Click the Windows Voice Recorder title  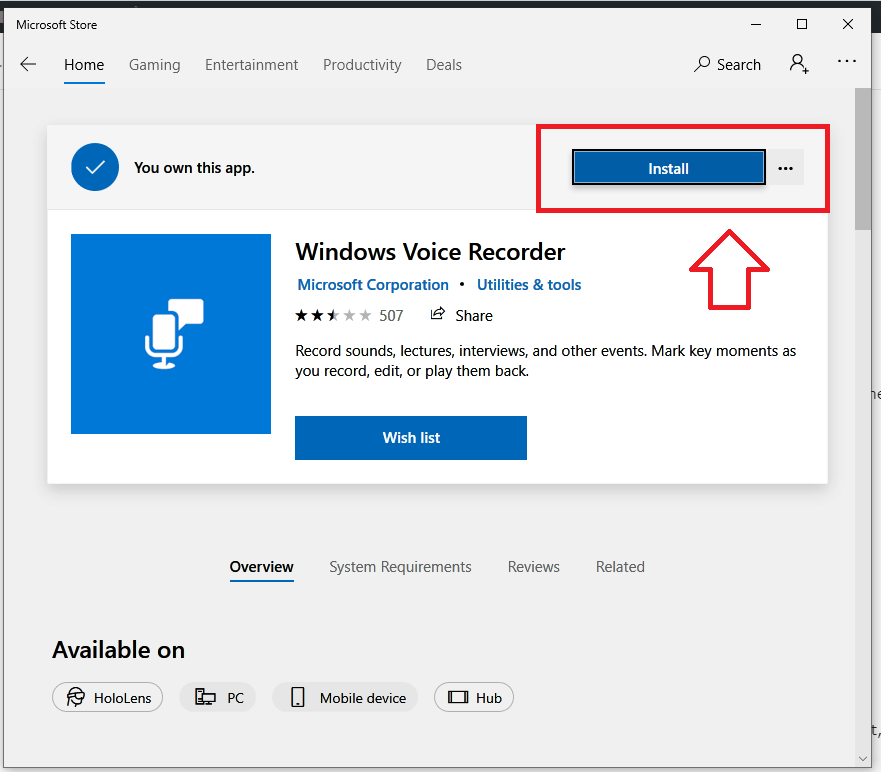point(430,252)
